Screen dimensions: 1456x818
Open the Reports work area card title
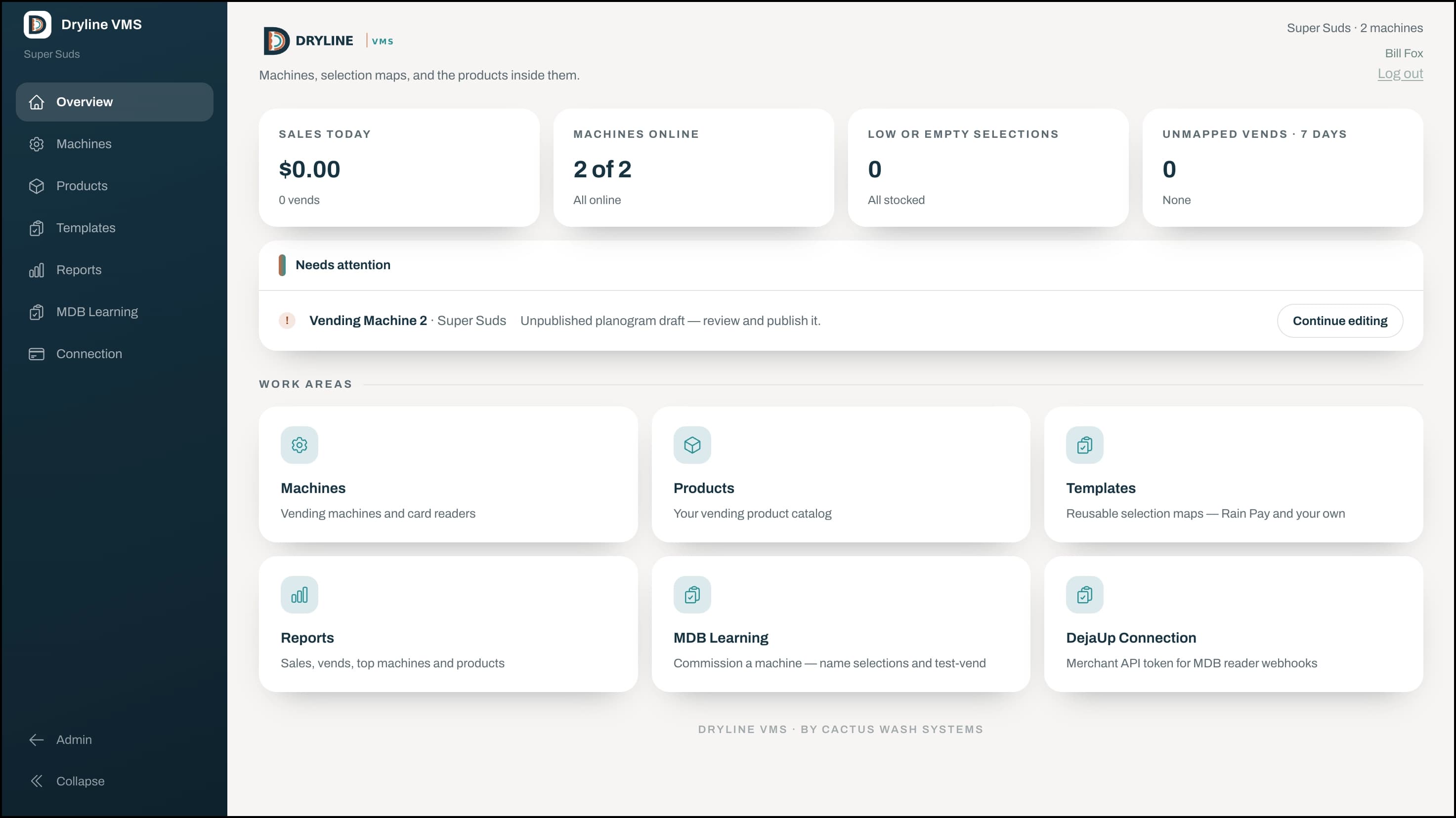pos(307,638)
